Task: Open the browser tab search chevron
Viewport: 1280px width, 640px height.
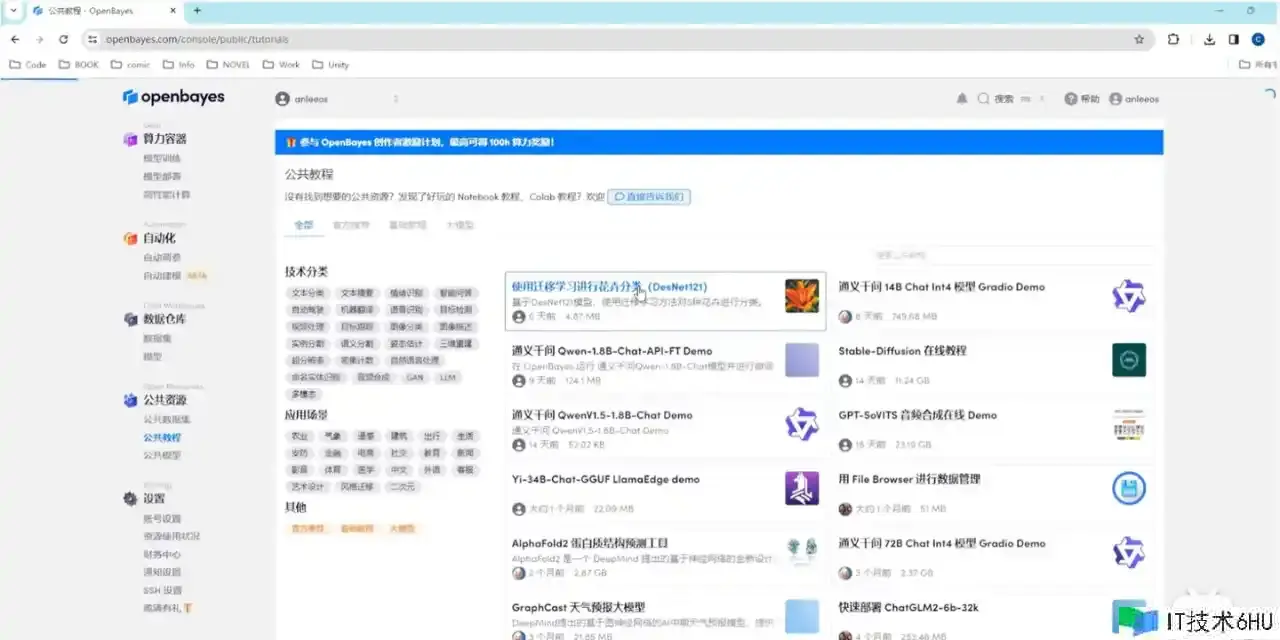Action: click(13, 10)
